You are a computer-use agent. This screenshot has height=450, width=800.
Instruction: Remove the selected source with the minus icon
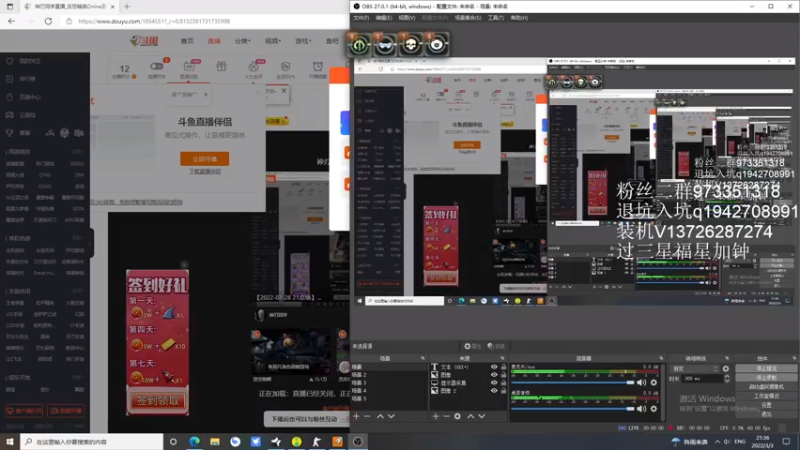(446, 416)
